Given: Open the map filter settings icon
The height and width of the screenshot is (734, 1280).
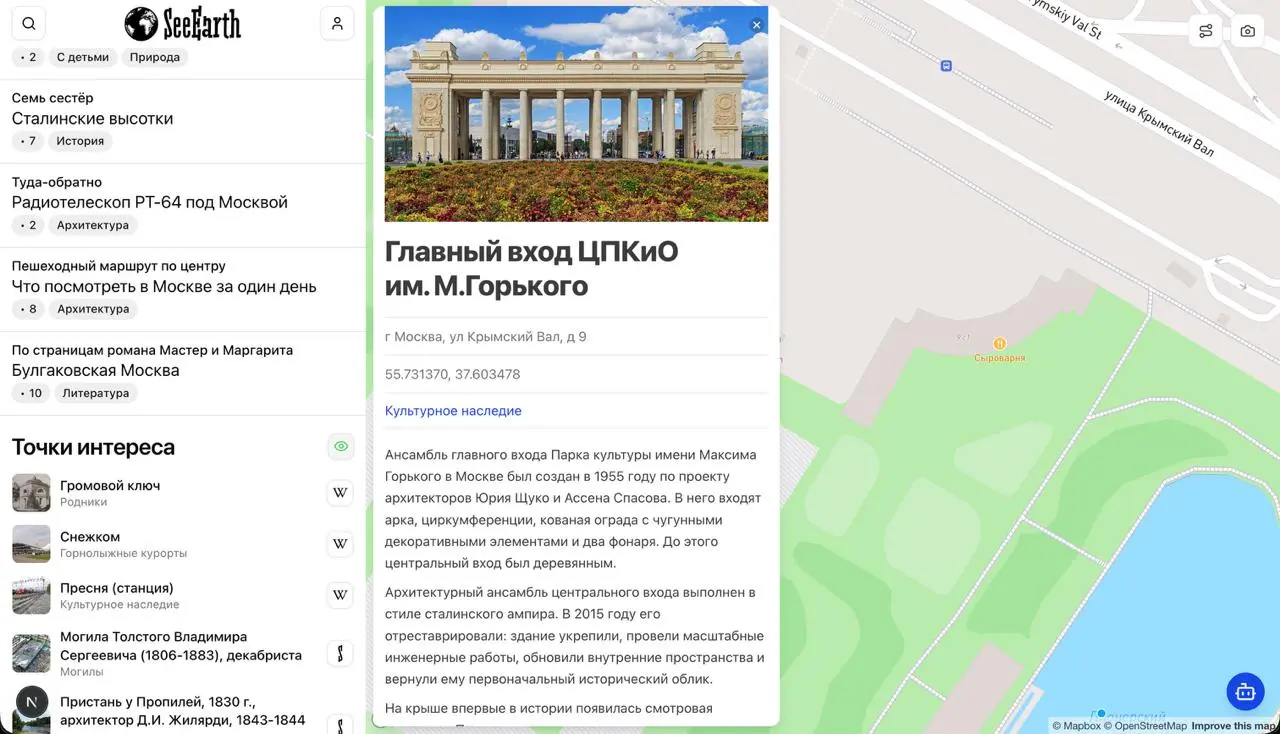Looking at the screenshot, I should click(1205, 31).
